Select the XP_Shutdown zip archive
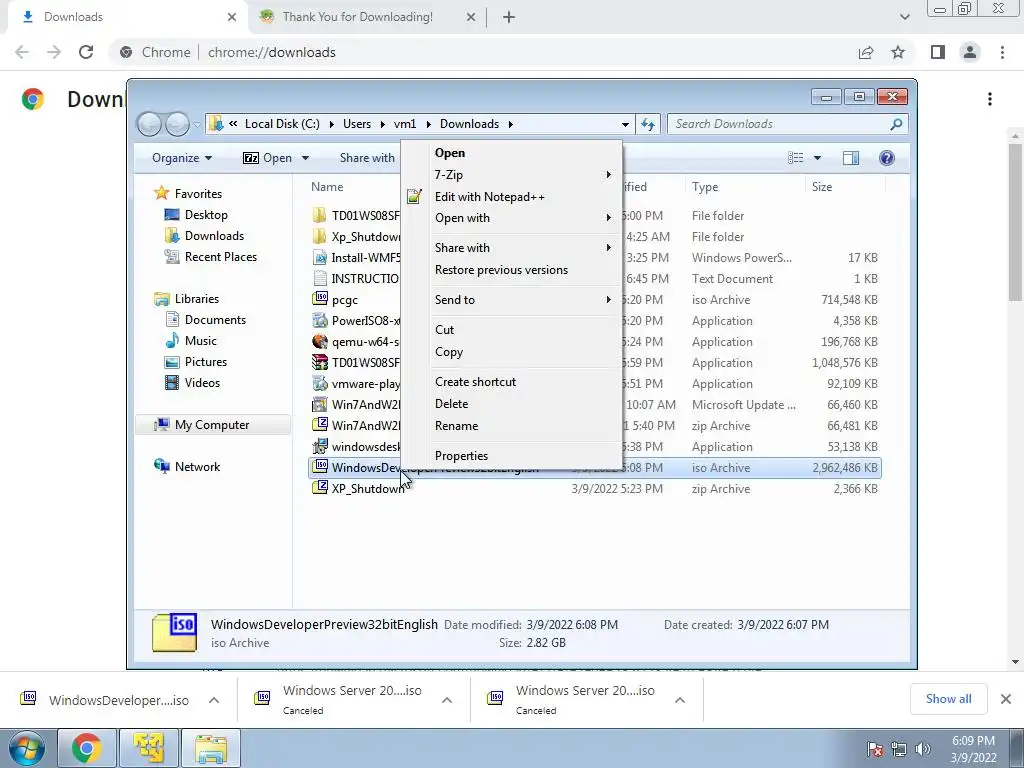 368,488
